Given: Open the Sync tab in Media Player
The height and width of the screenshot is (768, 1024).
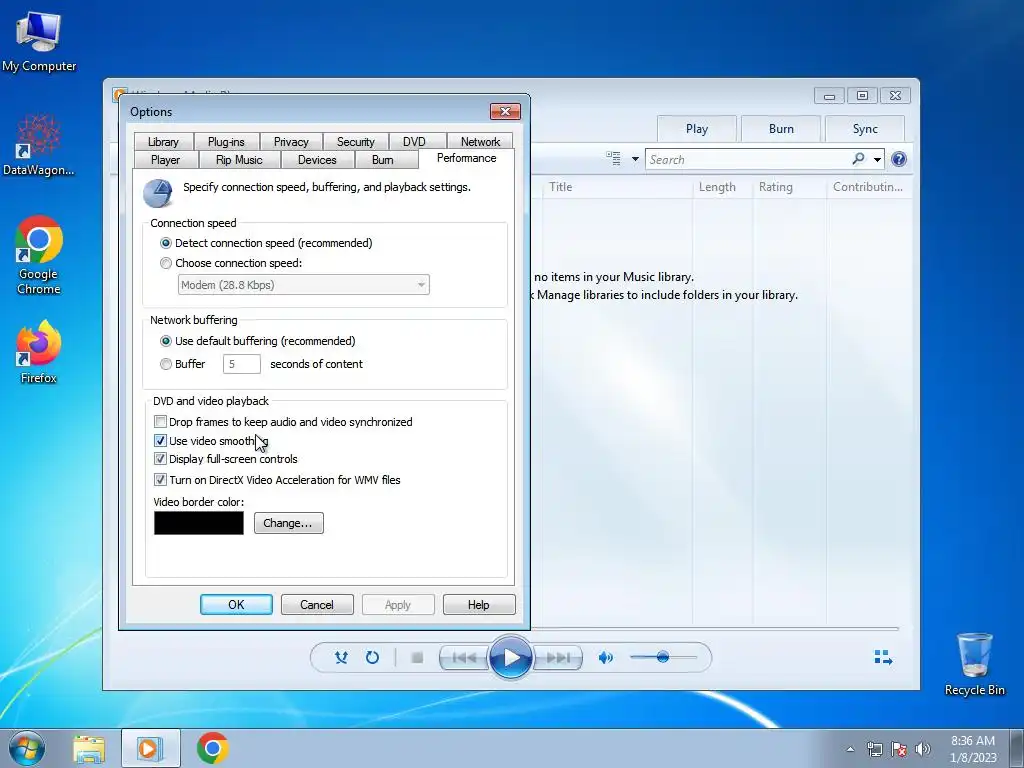Looking at the screenshot, I should coord(865,129).
